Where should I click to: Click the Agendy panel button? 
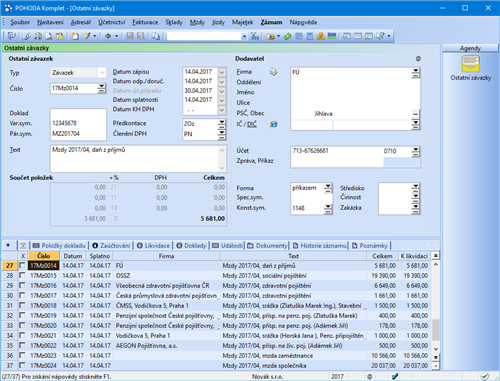(470, 48)
